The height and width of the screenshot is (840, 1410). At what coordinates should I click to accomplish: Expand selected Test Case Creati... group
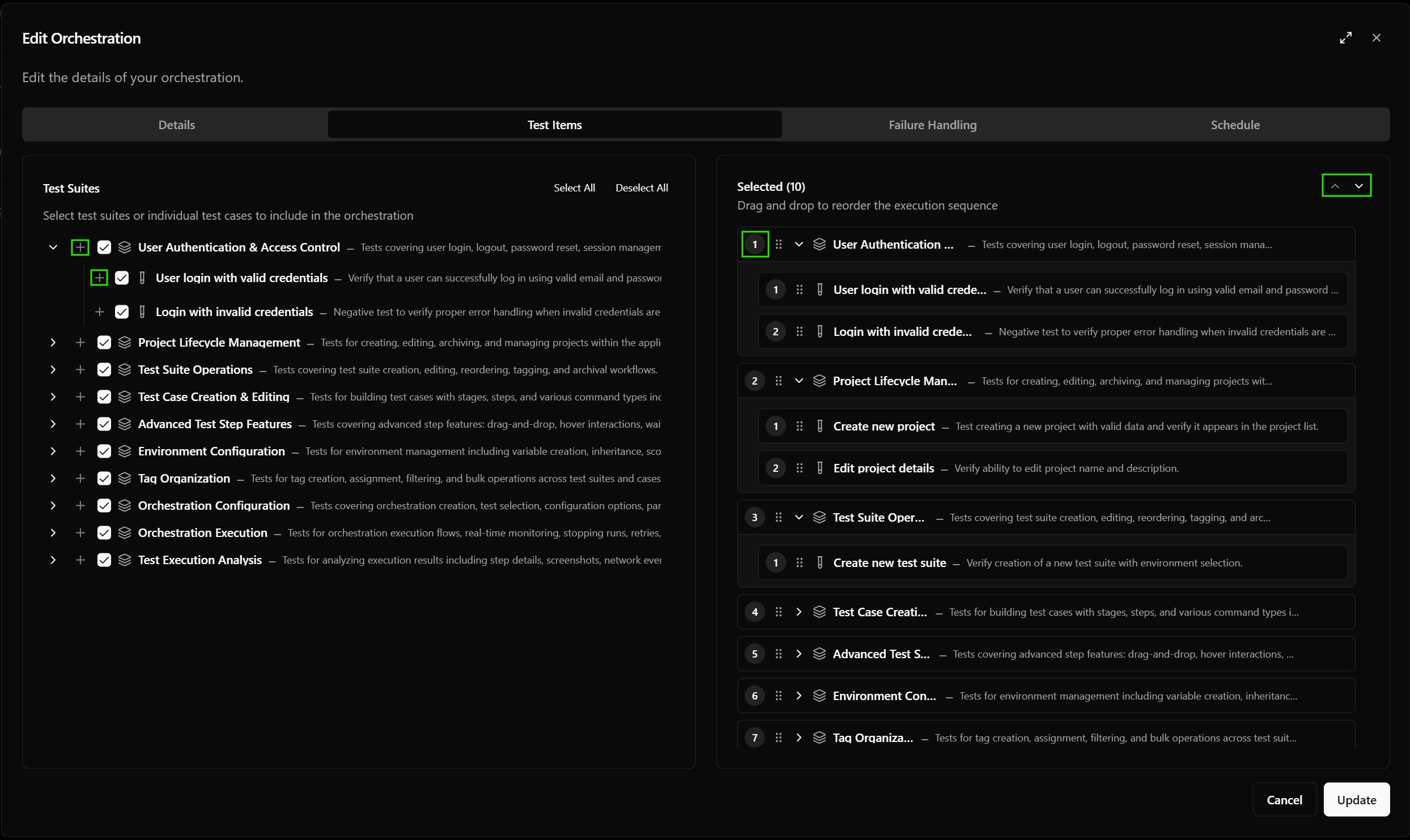799,612
